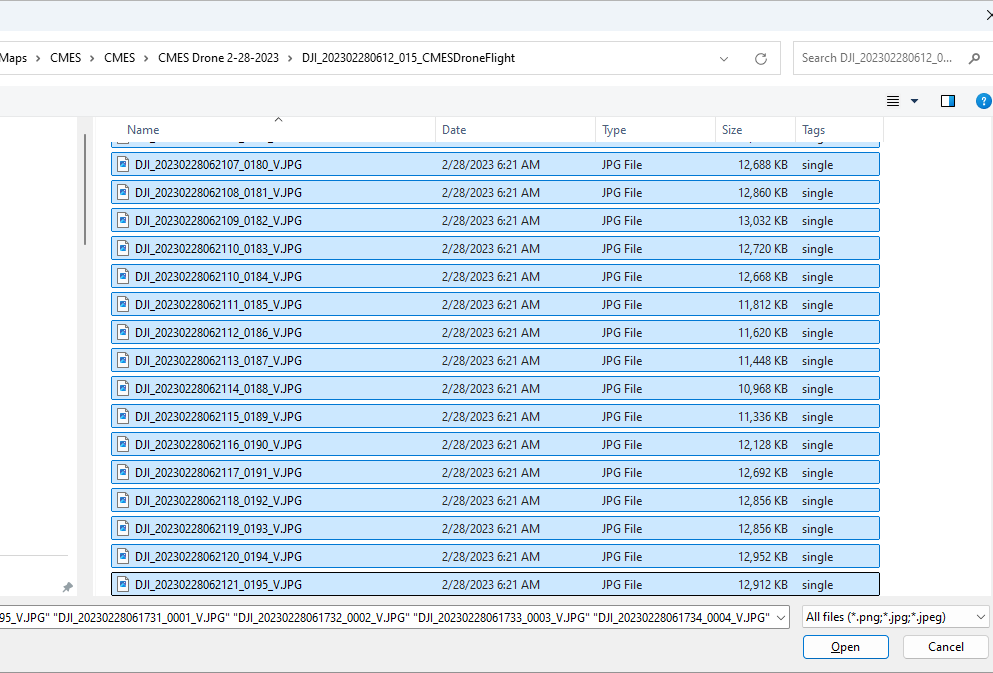Image resolution: width=993 pixels, height=673 pixels.
Task: Click the search magnifier icon
Action: (974, 59)
